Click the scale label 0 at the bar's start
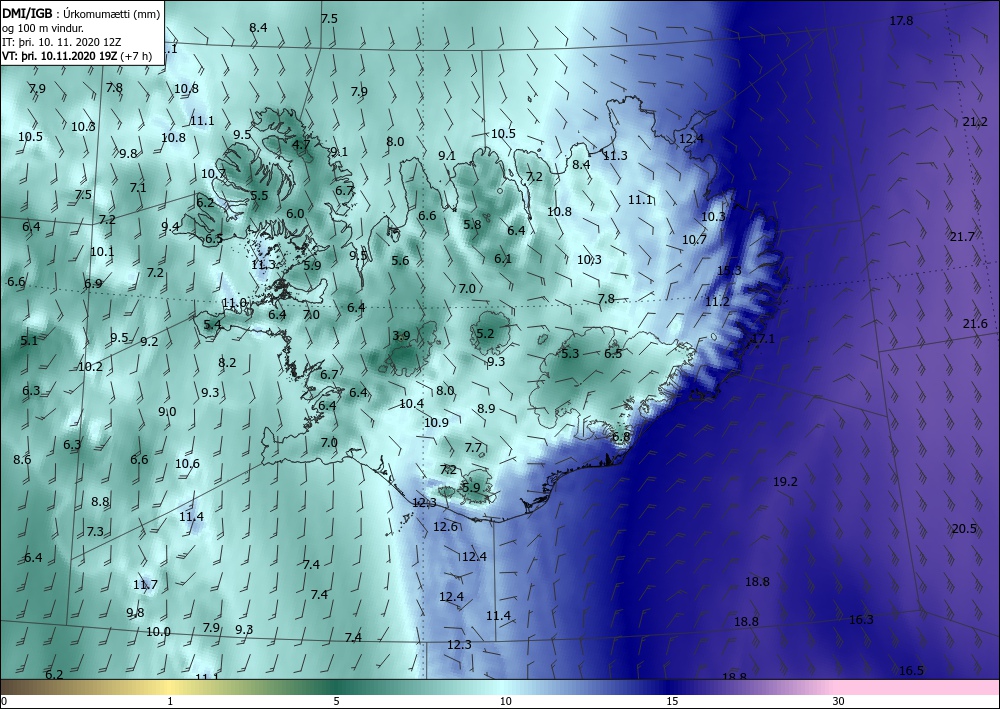Image resolution: width=1000 pixels, height=709 pixels. pyautogui.click(x=4, y=701)
